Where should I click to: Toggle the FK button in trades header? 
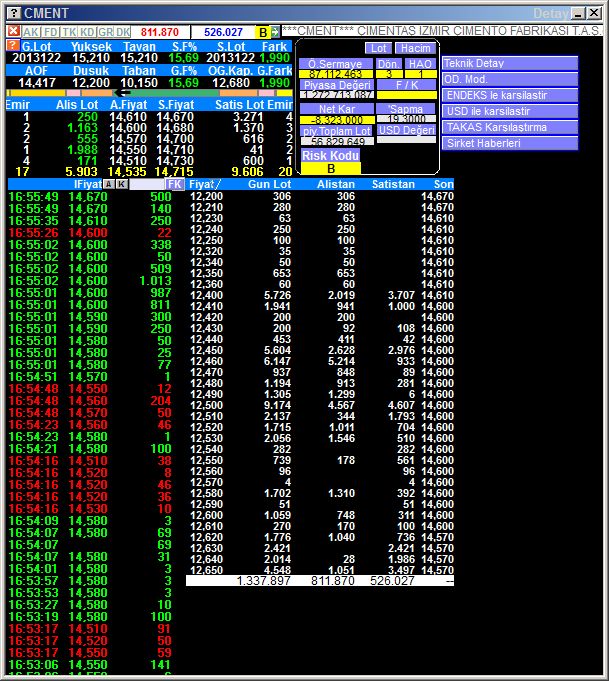coord(175,184)
